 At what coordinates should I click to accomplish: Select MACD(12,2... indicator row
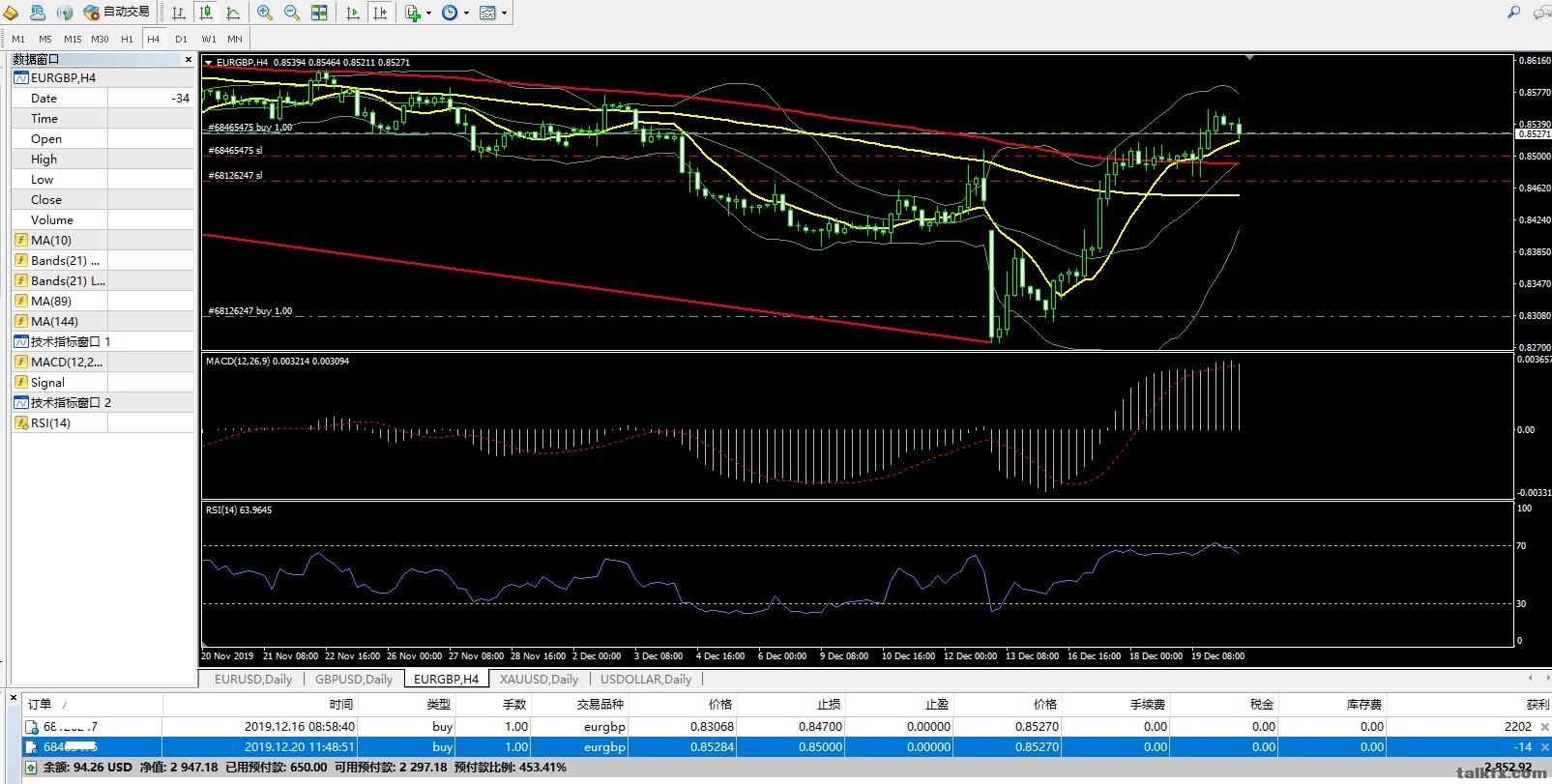tap(102, 362)
